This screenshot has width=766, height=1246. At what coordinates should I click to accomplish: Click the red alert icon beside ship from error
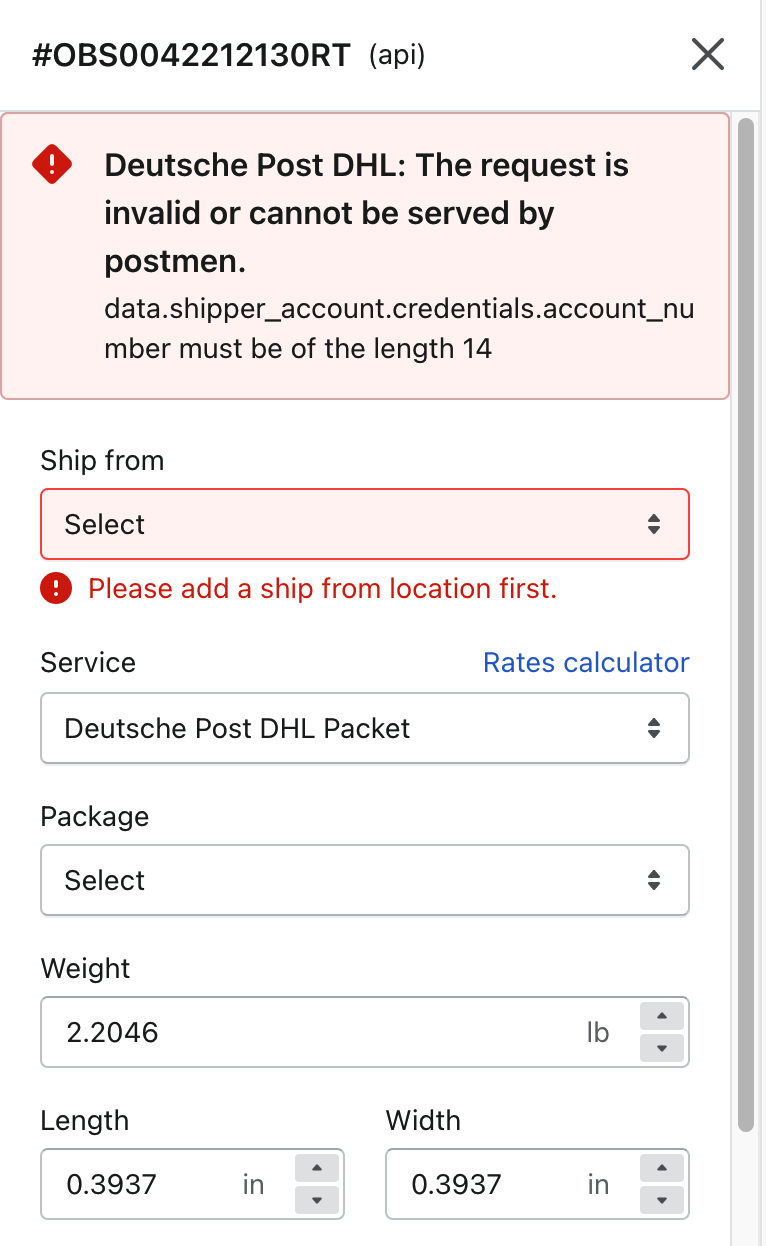(x=56, y=589)
